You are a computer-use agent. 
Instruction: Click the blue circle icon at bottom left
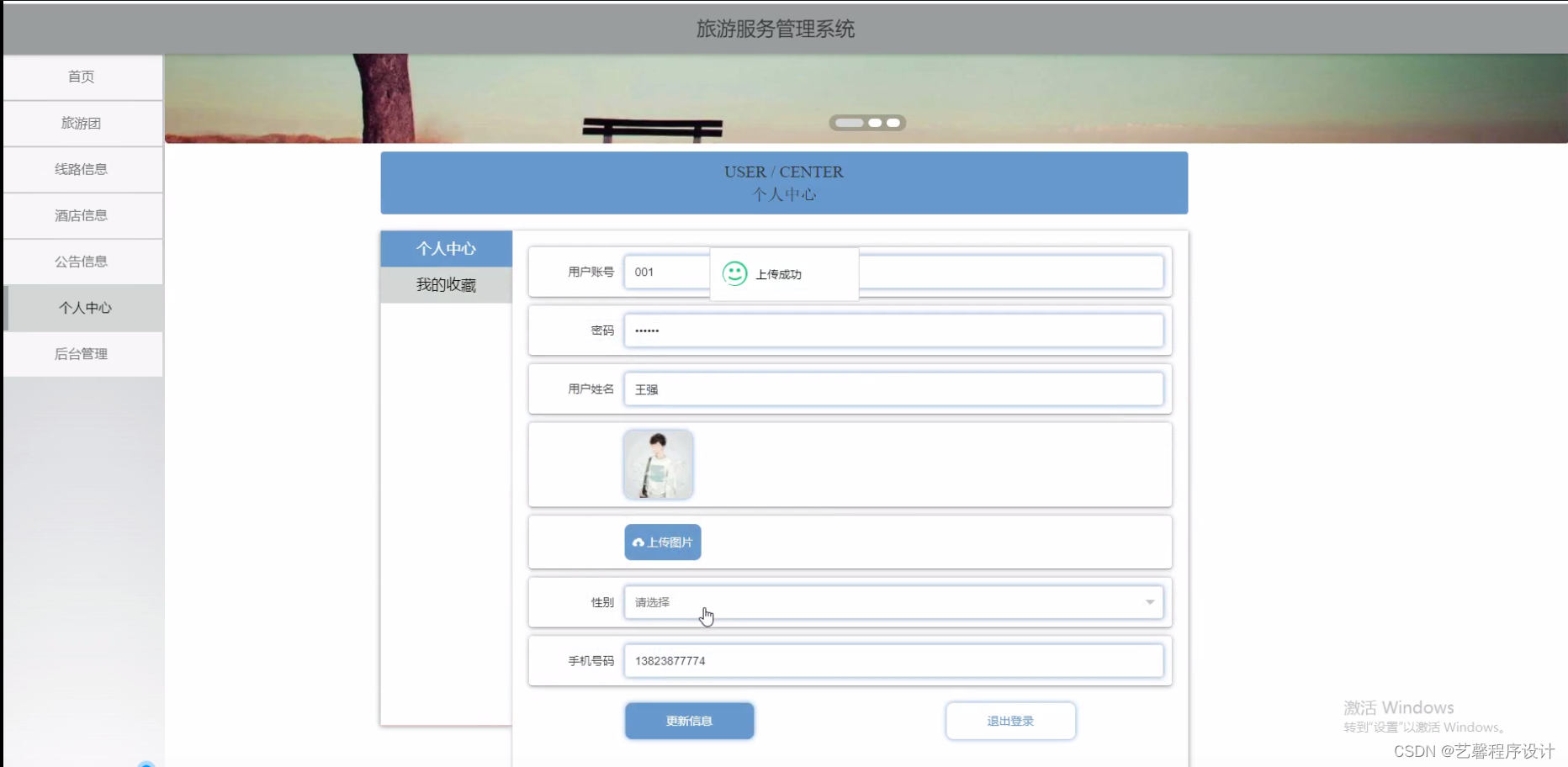coord(148,764)
